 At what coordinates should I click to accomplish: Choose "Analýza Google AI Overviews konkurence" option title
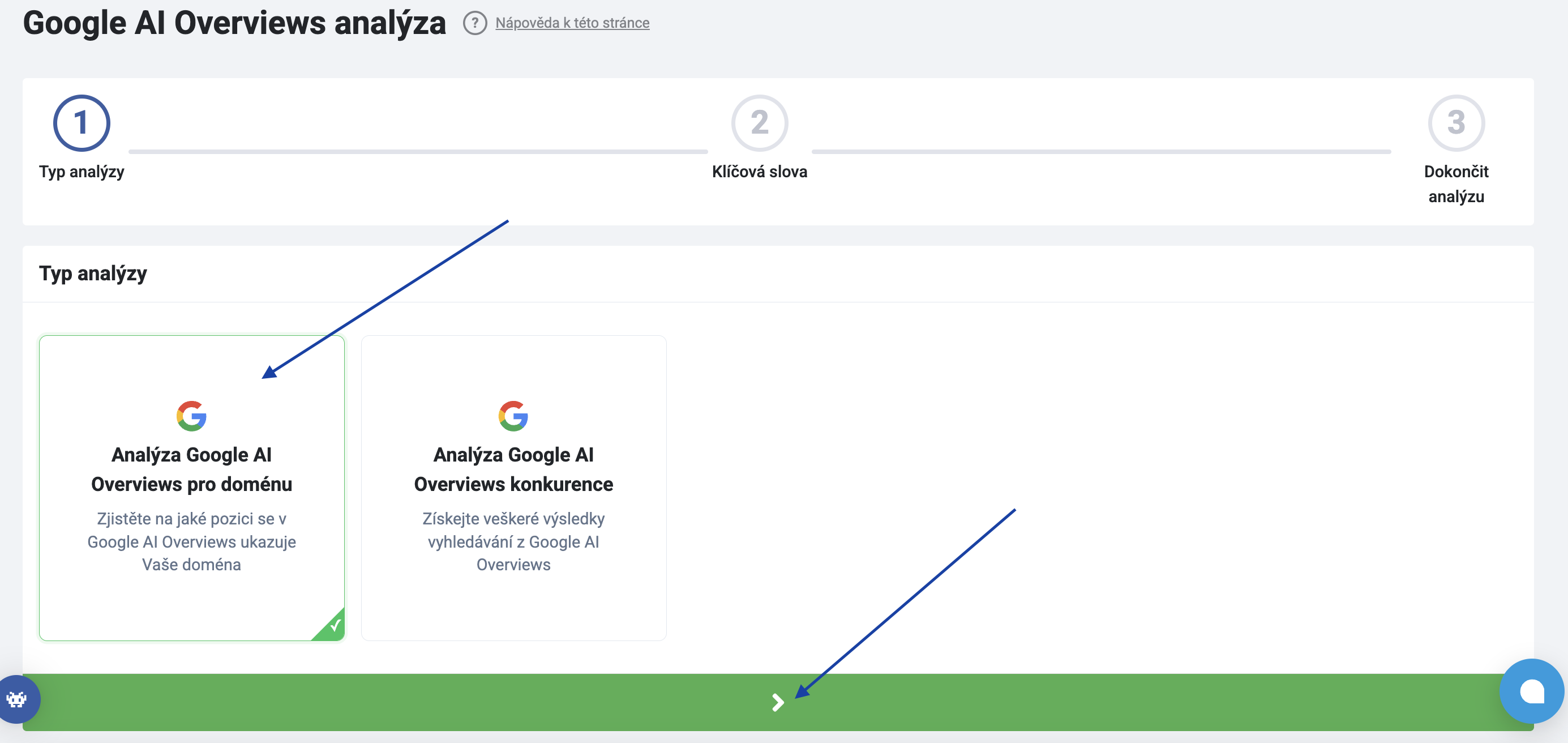click(513, 469)
